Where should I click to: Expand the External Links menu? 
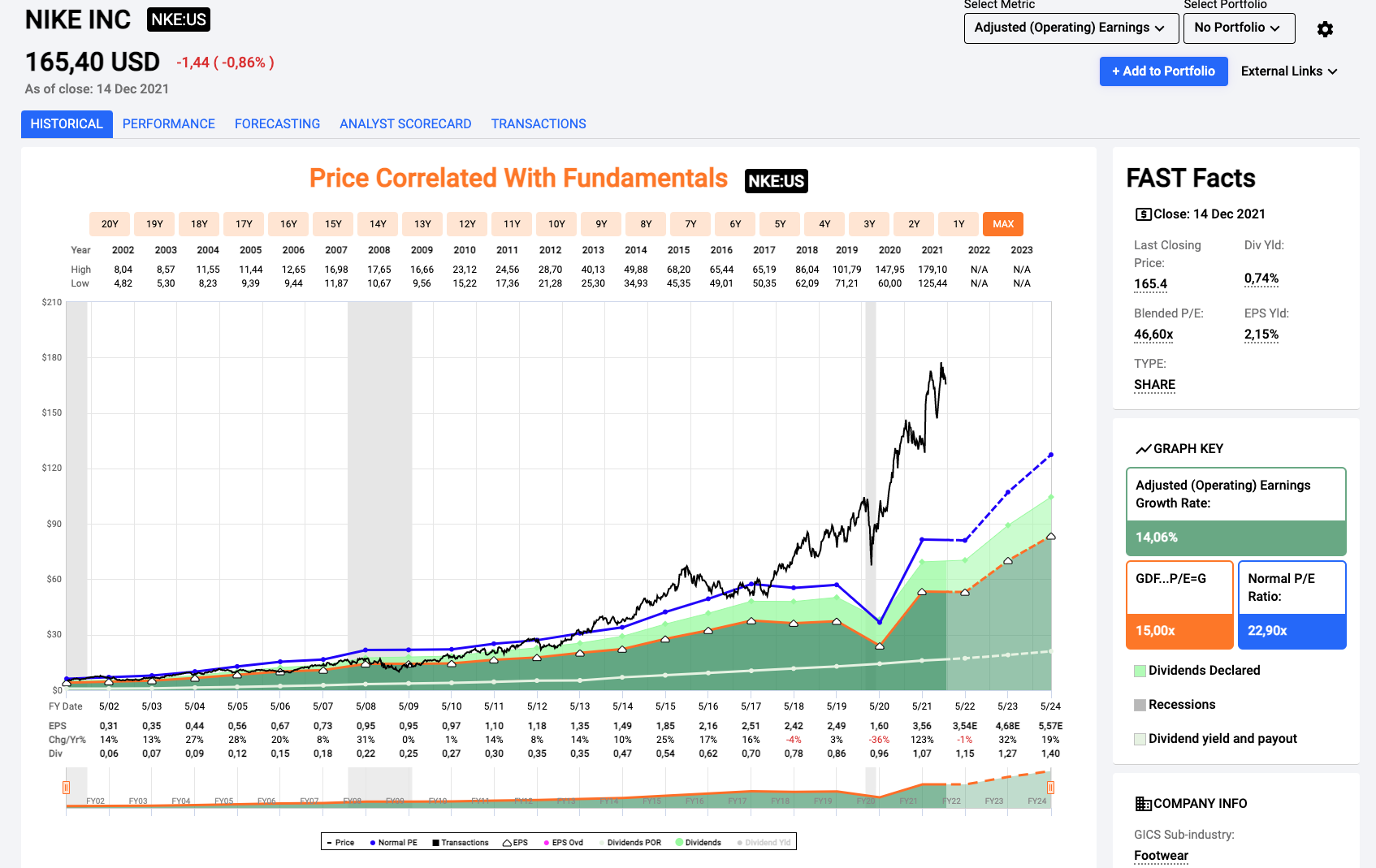tap(1288, 71)
